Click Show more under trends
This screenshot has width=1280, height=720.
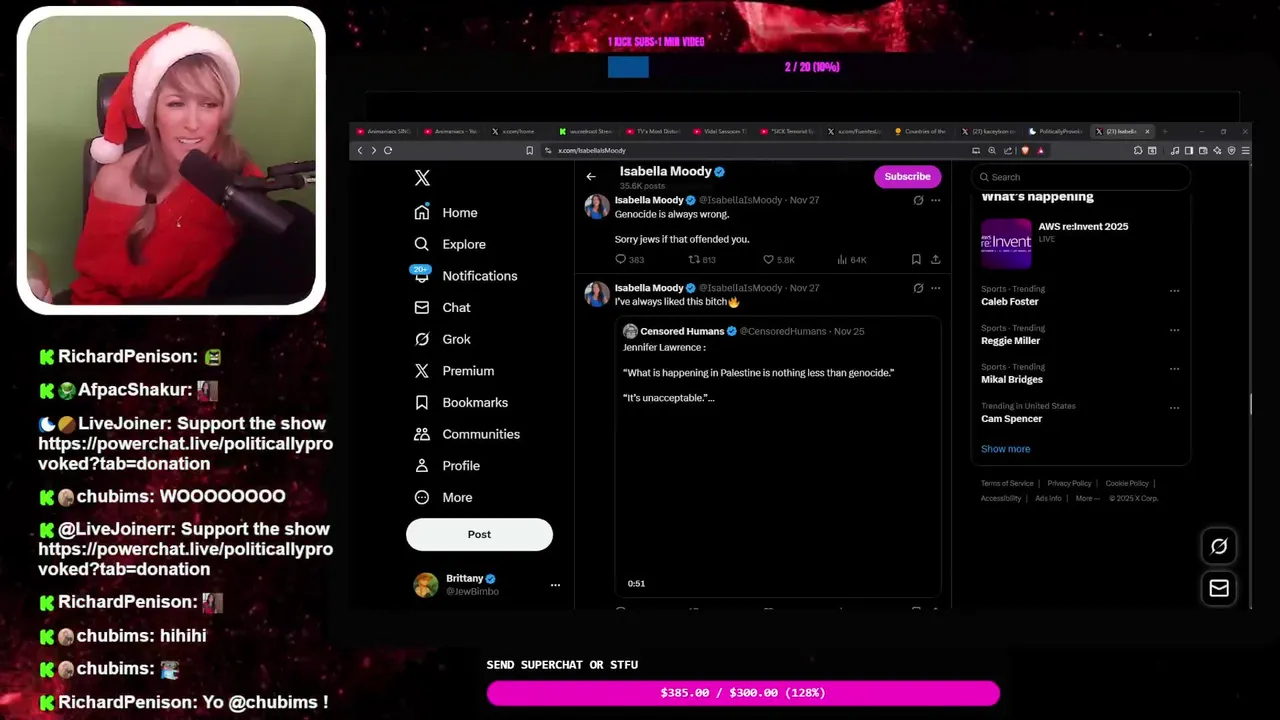[1005, 449]
